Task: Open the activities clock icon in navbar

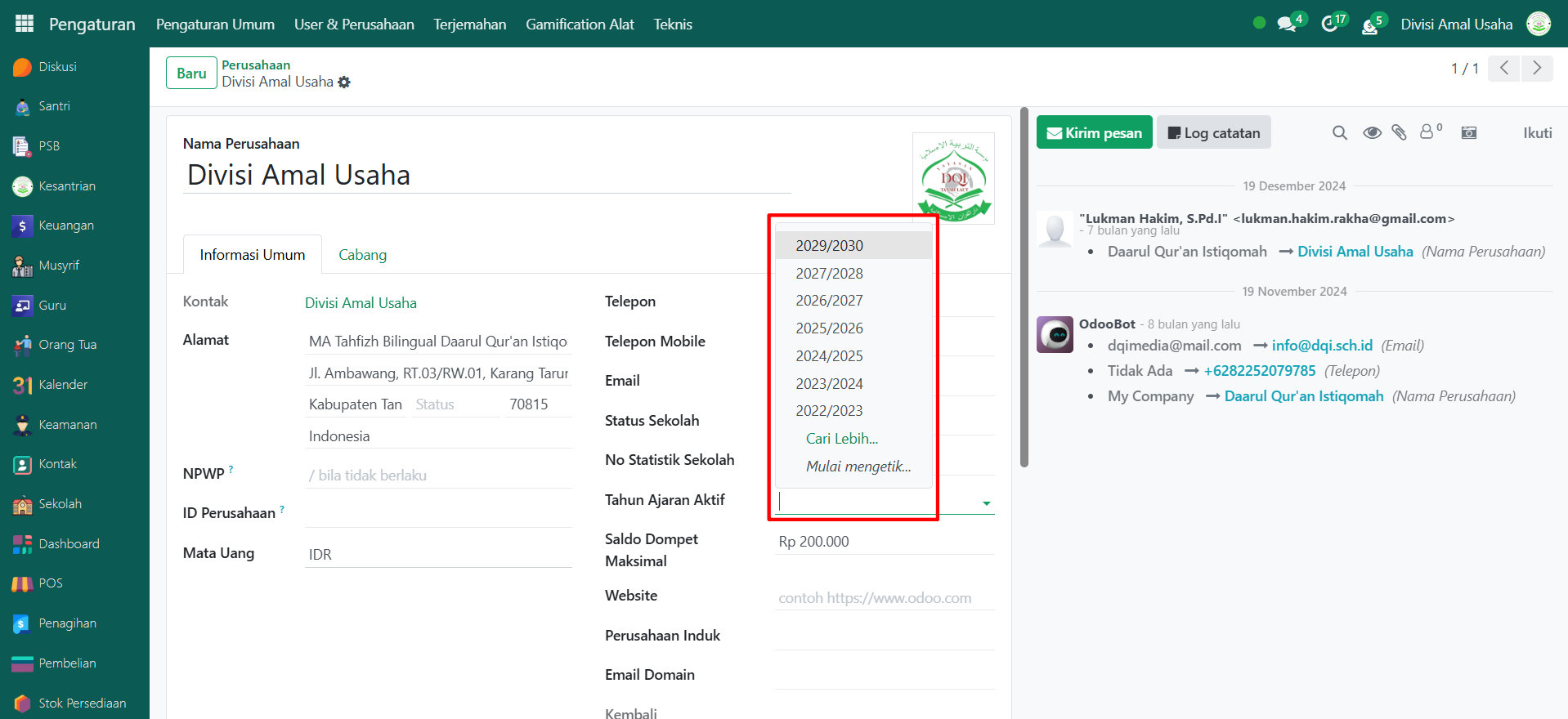Action: [1329, 24]
